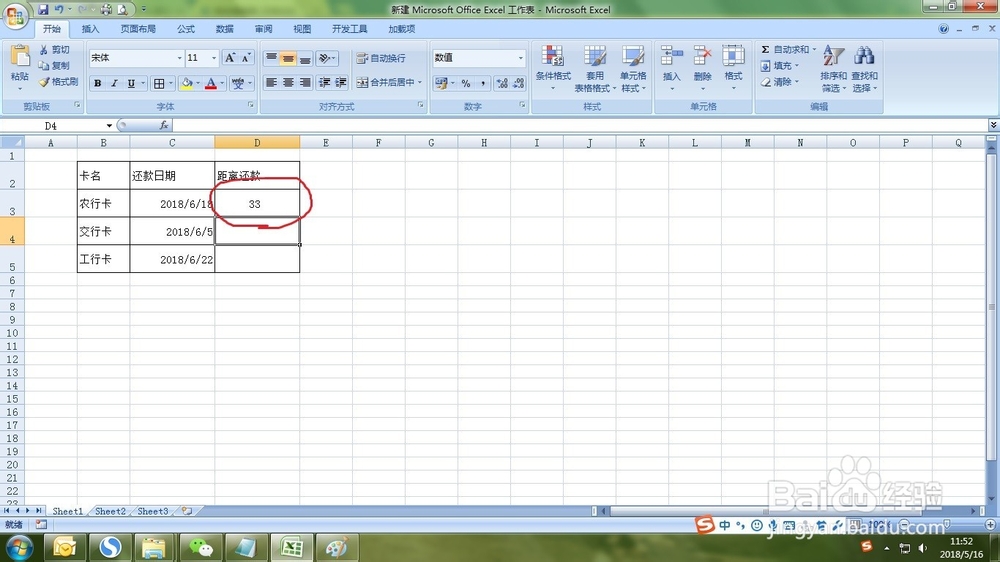Center text horizontally
The height and width of the screenshot is (562, 1000).
288,82
